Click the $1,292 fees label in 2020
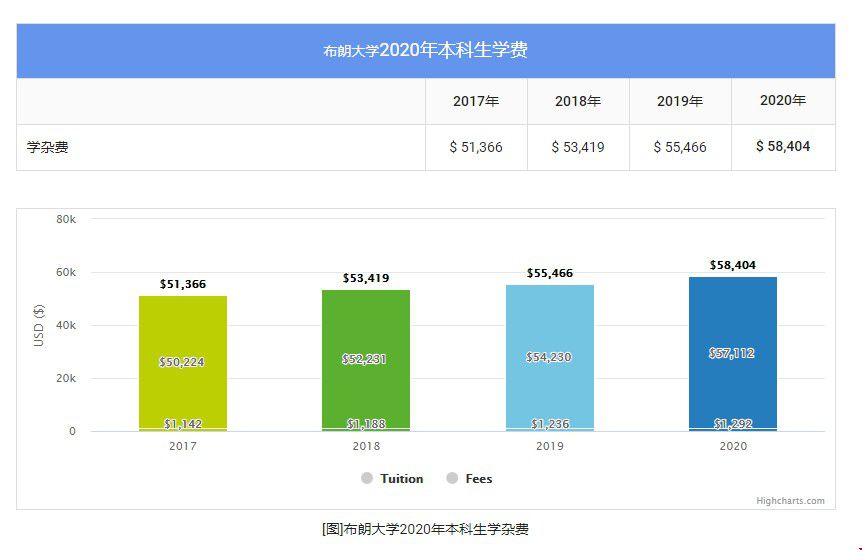Image resolution: width=862 pixels, height=550 pixels. [x=733, y=424]
